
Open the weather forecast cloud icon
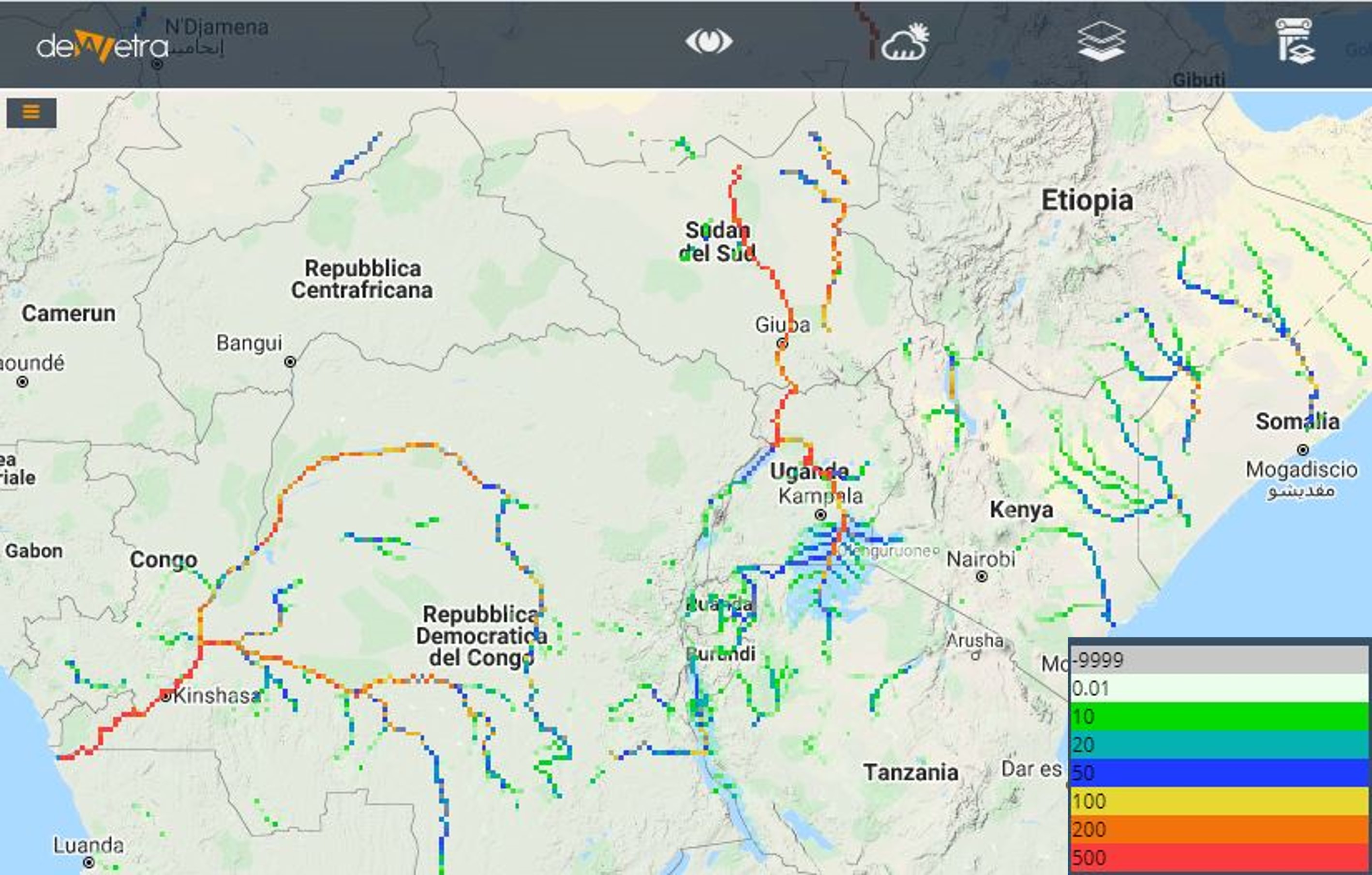(905, 42)
